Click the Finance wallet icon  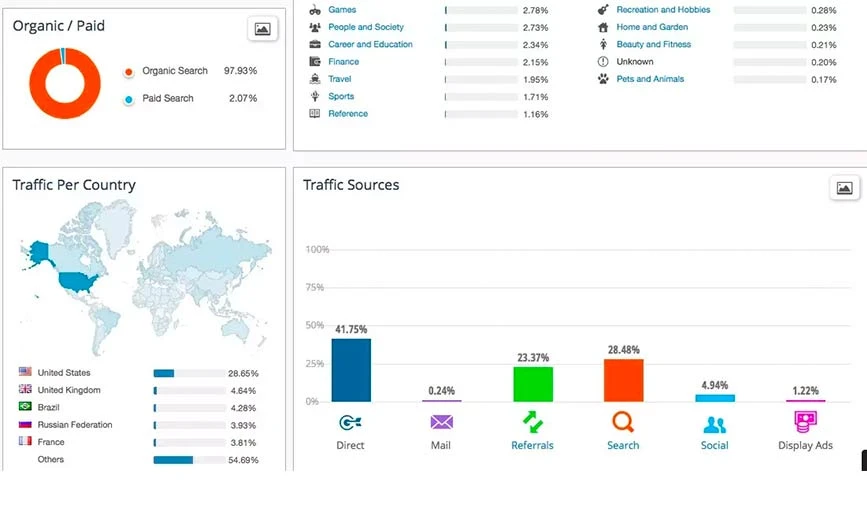[315, 61]
